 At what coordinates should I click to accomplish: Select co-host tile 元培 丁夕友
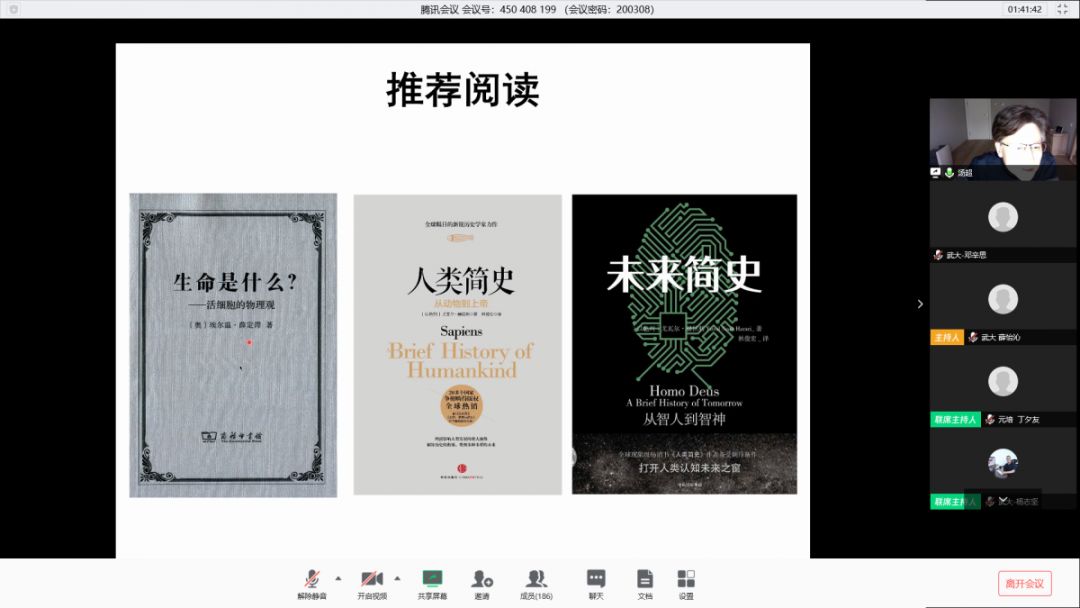coord(1003,385)
